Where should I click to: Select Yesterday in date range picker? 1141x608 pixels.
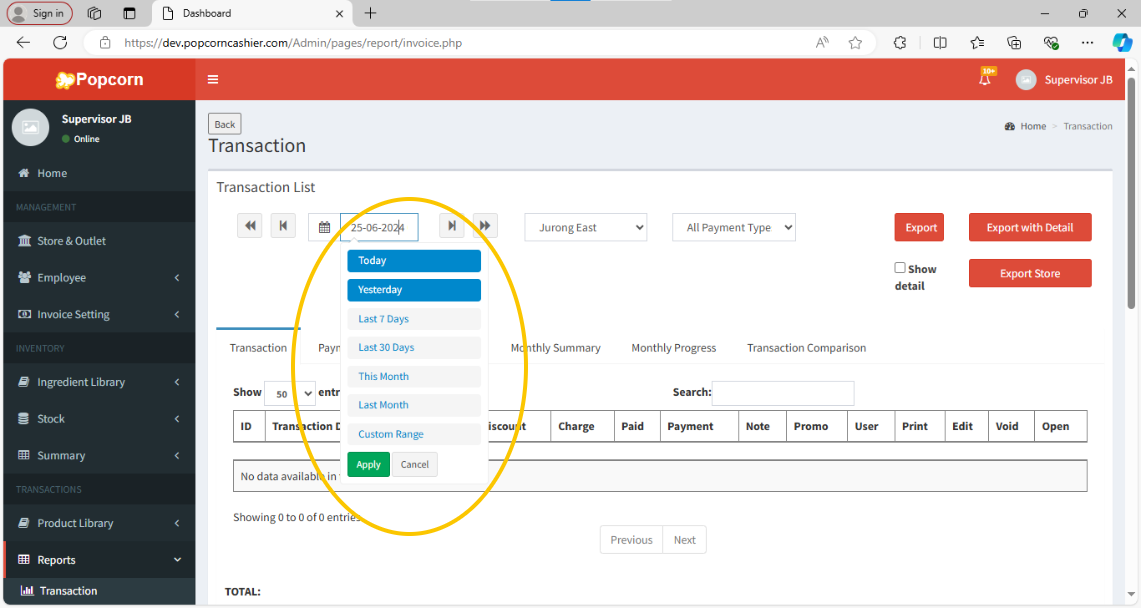(x=414, y=289)
